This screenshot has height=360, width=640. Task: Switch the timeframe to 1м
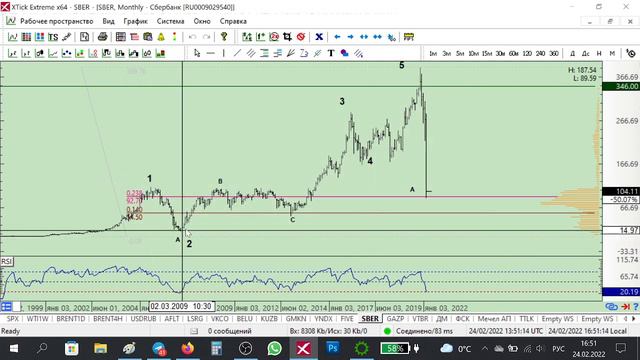pyautogui.click(x=433, y=53)
